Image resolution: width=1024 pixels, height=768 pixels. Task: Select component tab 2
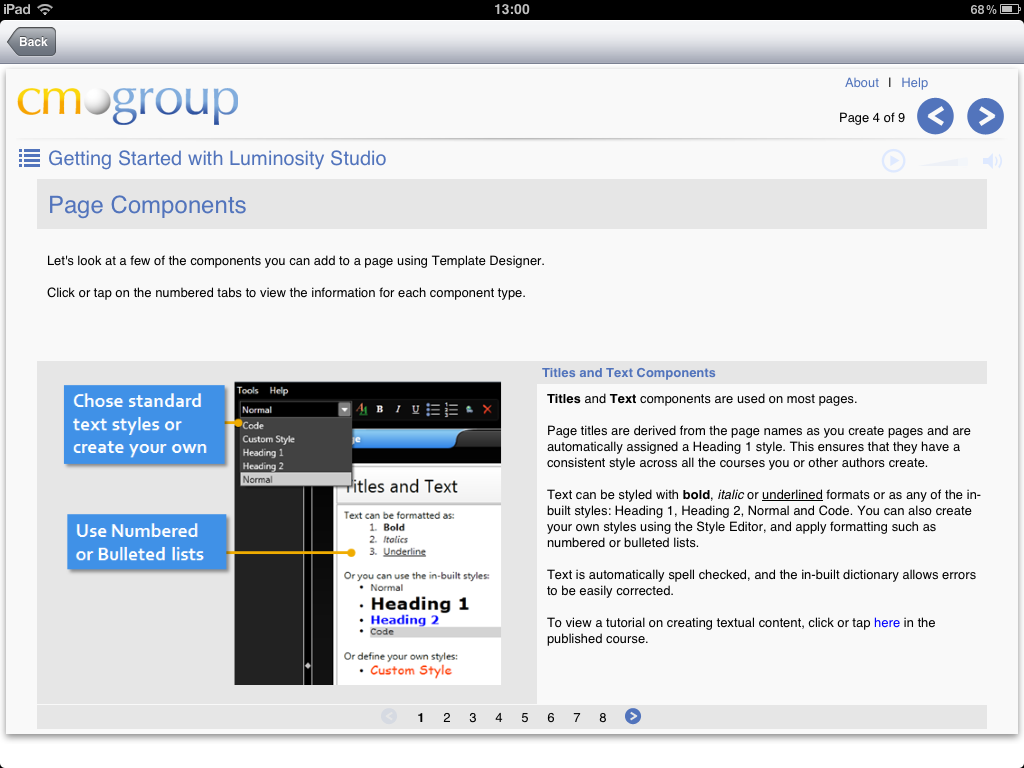coord(447,718)
